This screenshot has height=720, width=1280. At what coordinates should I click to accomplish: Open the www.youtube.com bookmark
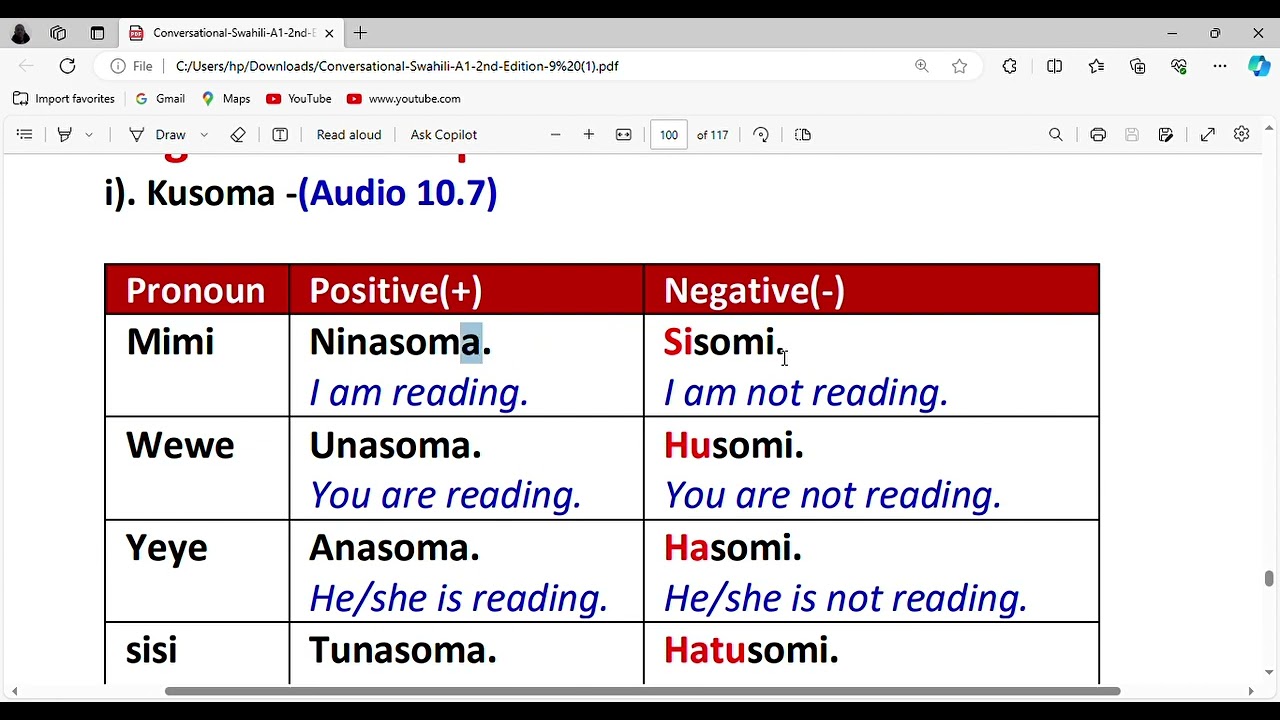point(404,99)
